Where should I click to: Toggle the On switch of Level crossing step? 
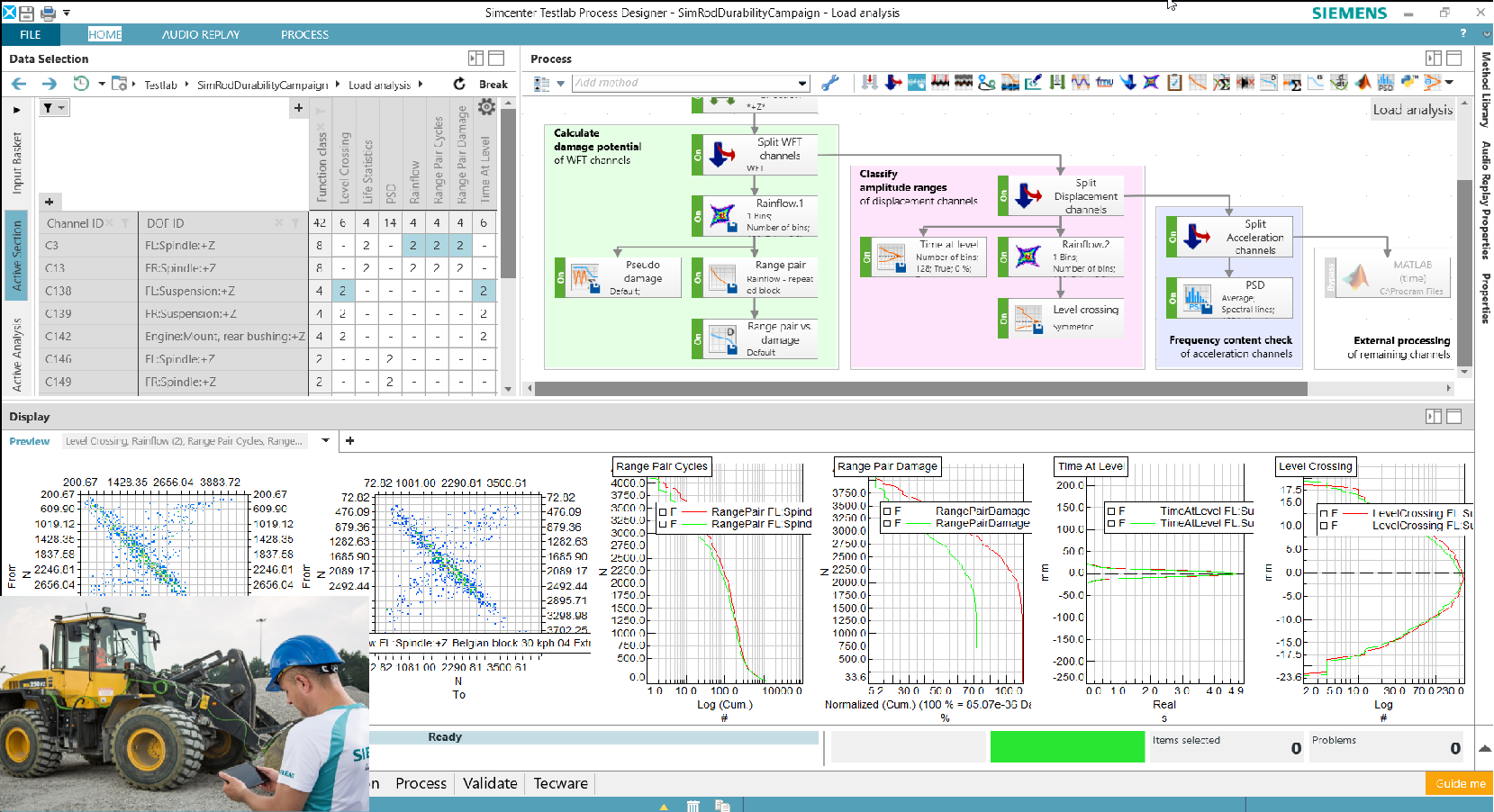point(1003,319)
